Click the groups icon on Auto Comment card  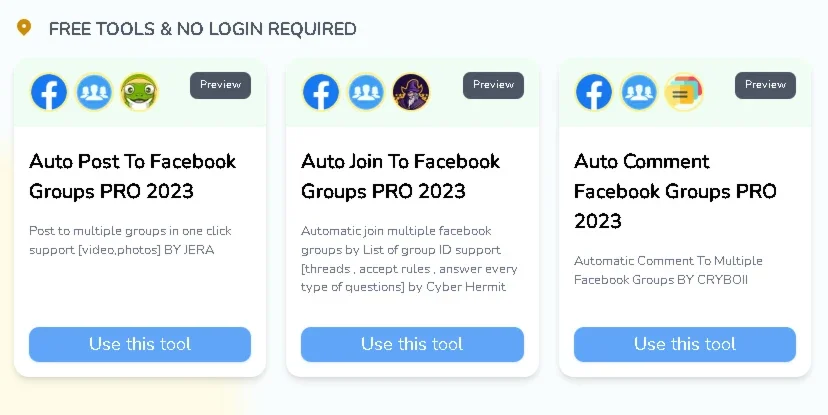click(638, 92)
